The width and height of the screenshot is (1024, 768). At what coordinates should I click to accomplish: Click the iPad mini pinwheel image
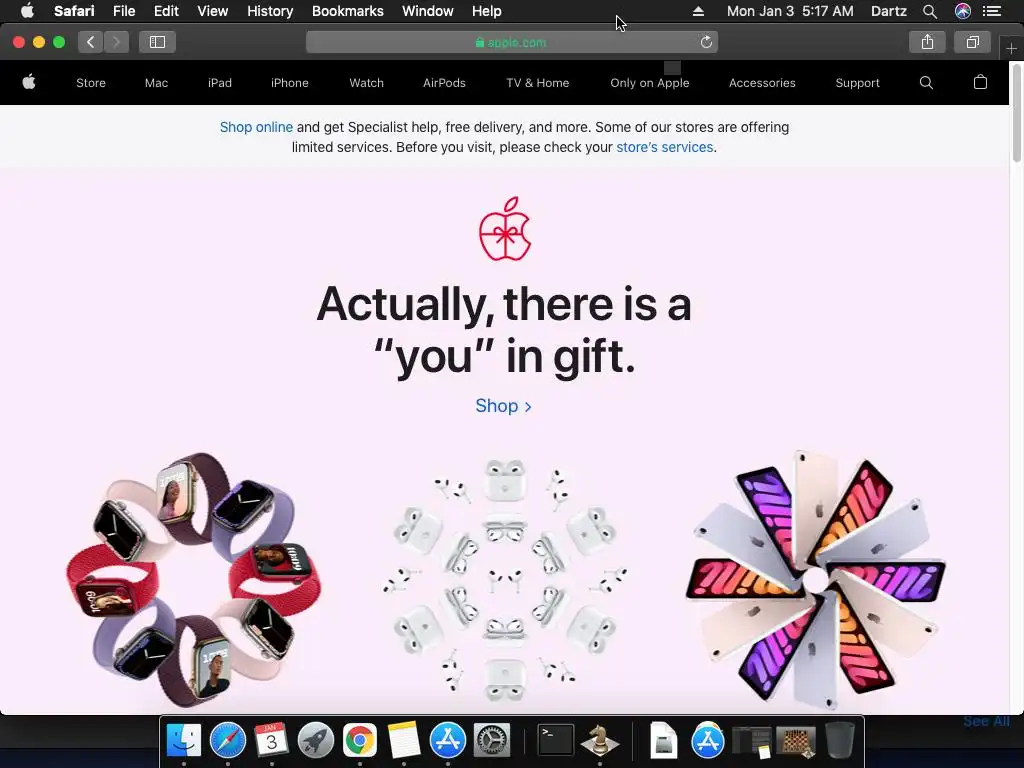816,580
